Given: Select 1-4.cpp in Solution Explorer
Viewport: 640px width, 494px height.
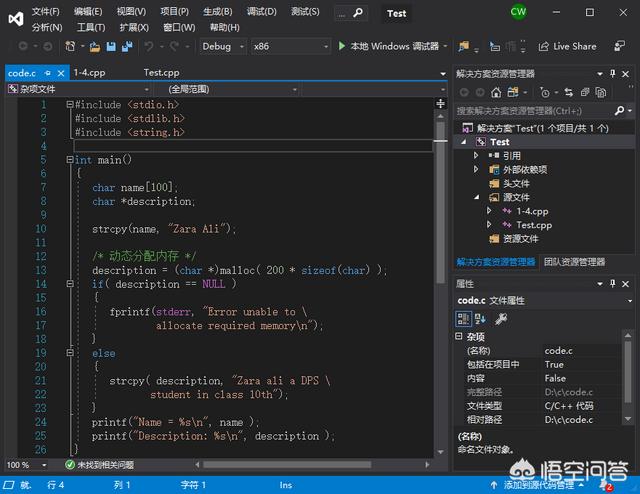Looking at the screenshot, I should pyautogui.click(x=532, y=211).
